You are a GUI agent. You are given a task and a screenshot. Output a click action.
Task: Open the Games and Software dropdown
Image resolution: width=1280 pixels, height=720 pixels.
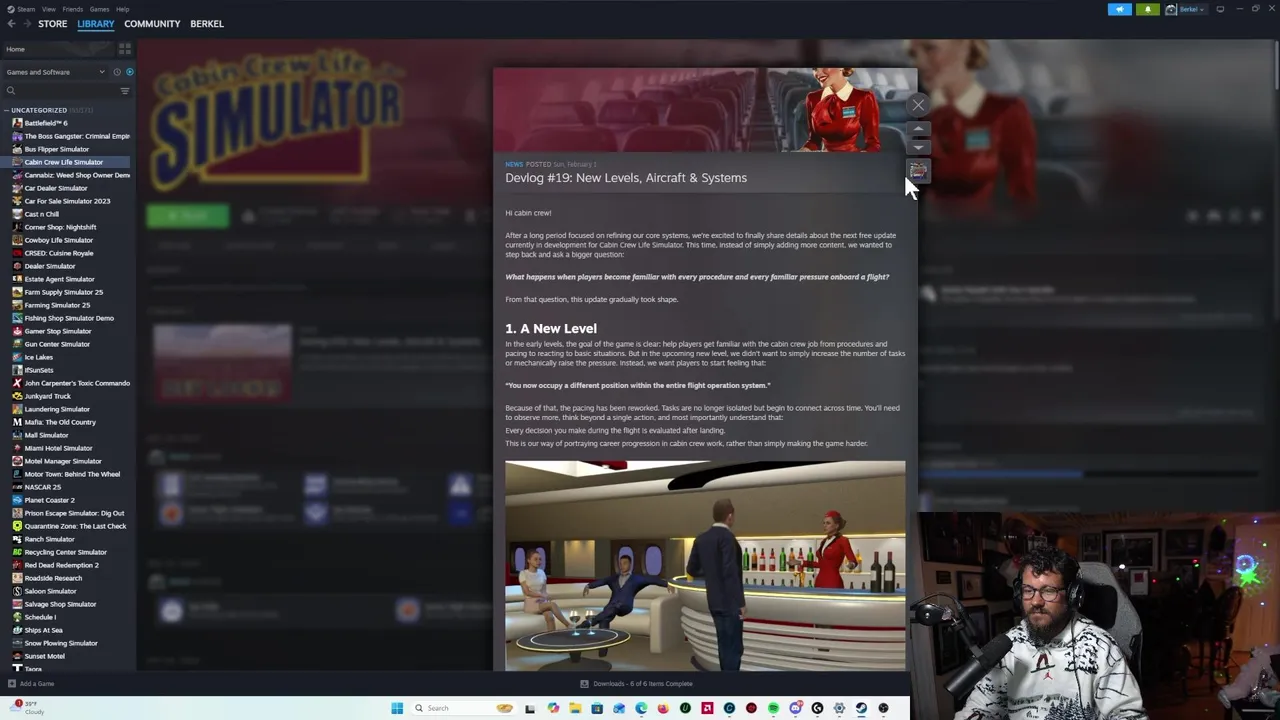(54, 72)
